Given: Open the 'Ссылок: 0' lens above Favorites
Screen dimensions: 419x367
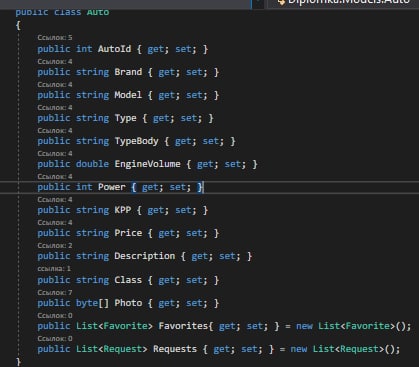Looking at the screenshot, I should pos(55,315).
